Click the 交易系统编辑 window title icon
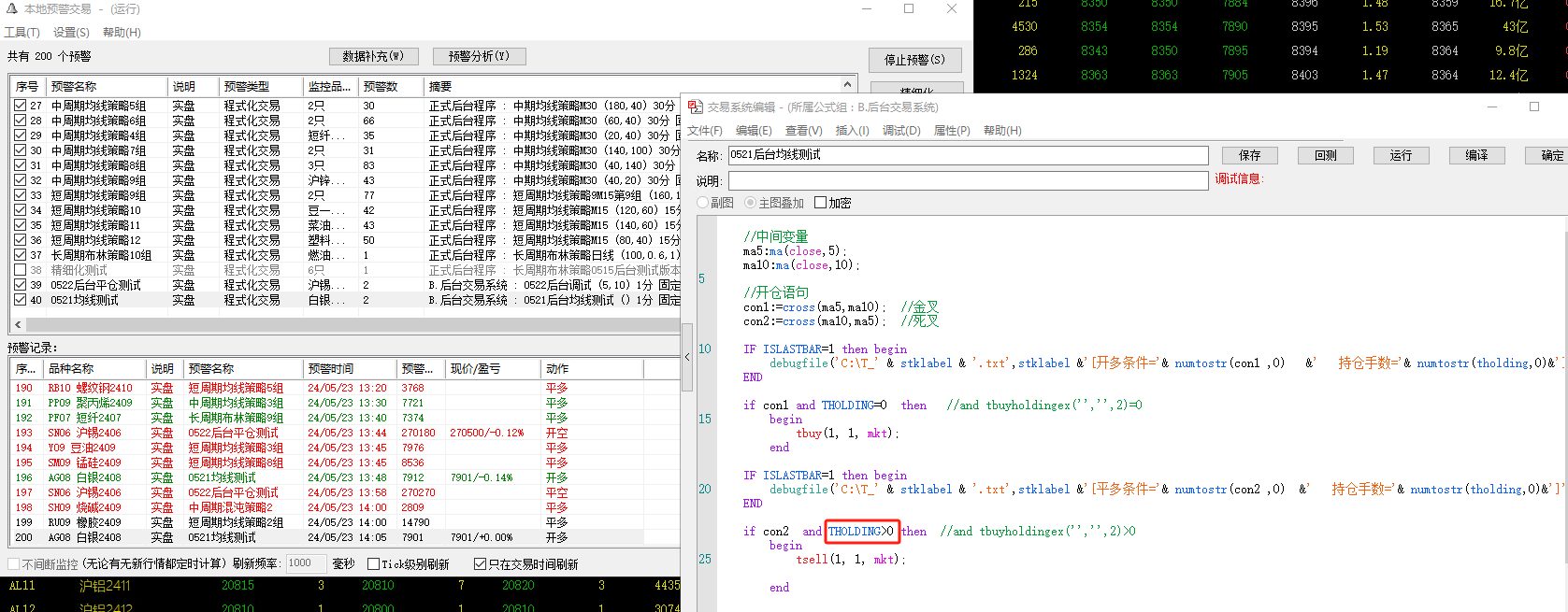This screenshot has height=612, width=1568. [x=696, y=107]
